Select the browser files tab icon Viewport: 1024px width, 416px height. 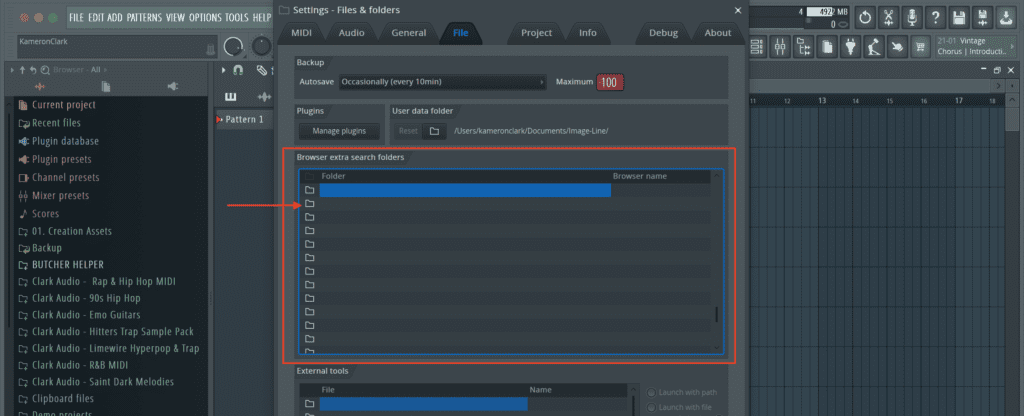click(x=106, y=86)
